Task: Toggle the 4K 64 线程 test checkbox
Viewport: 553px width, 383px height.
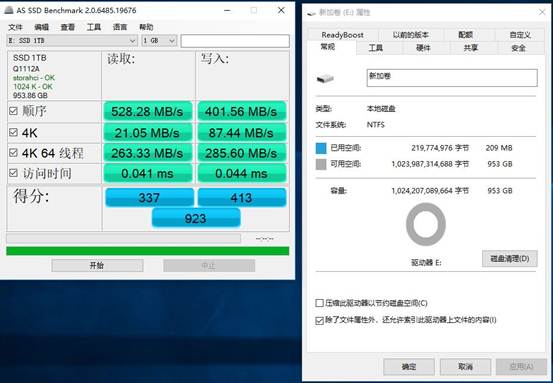Action: click(x=13, y=152)
